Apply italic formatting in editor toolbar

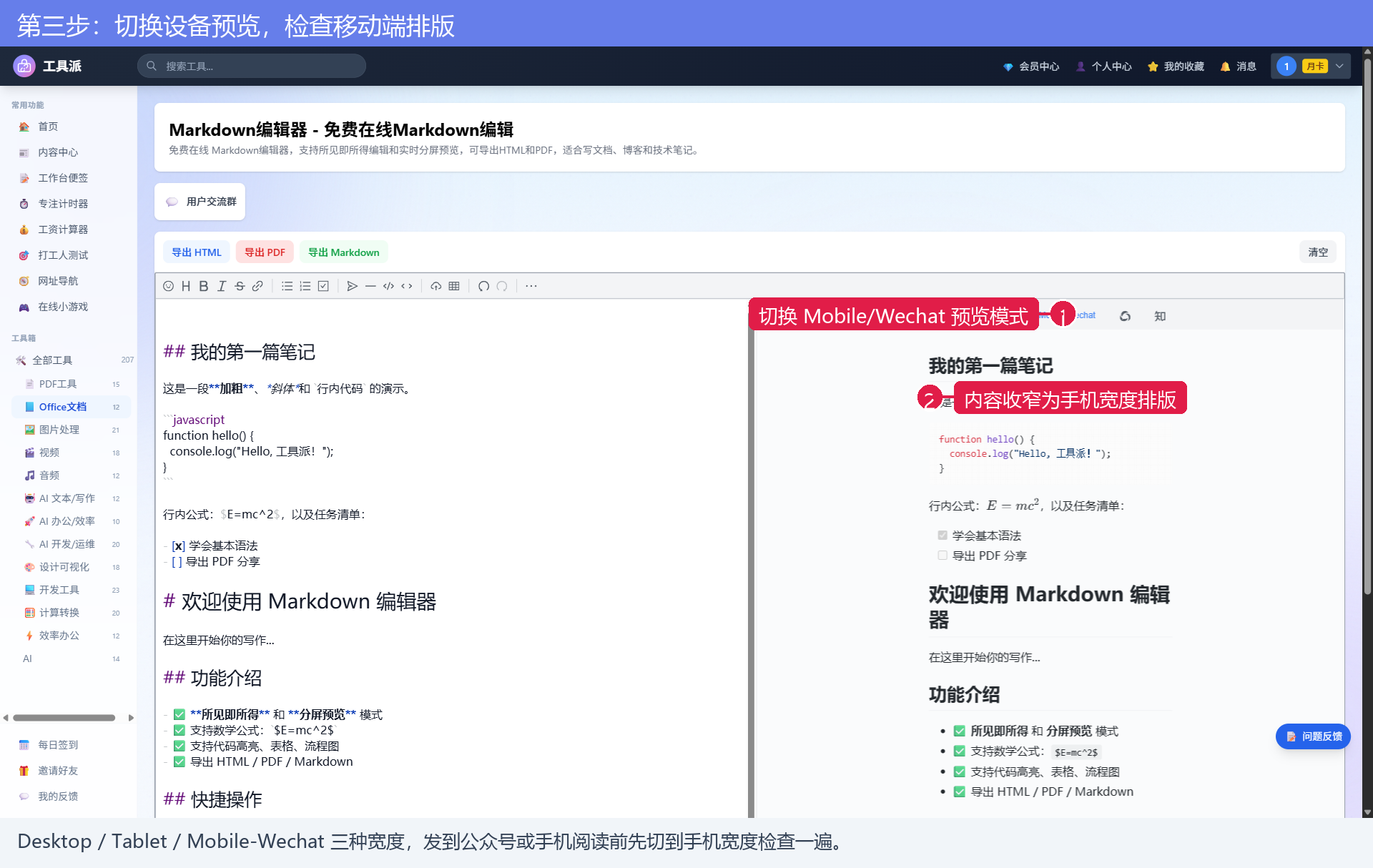(x=222, y=286)
